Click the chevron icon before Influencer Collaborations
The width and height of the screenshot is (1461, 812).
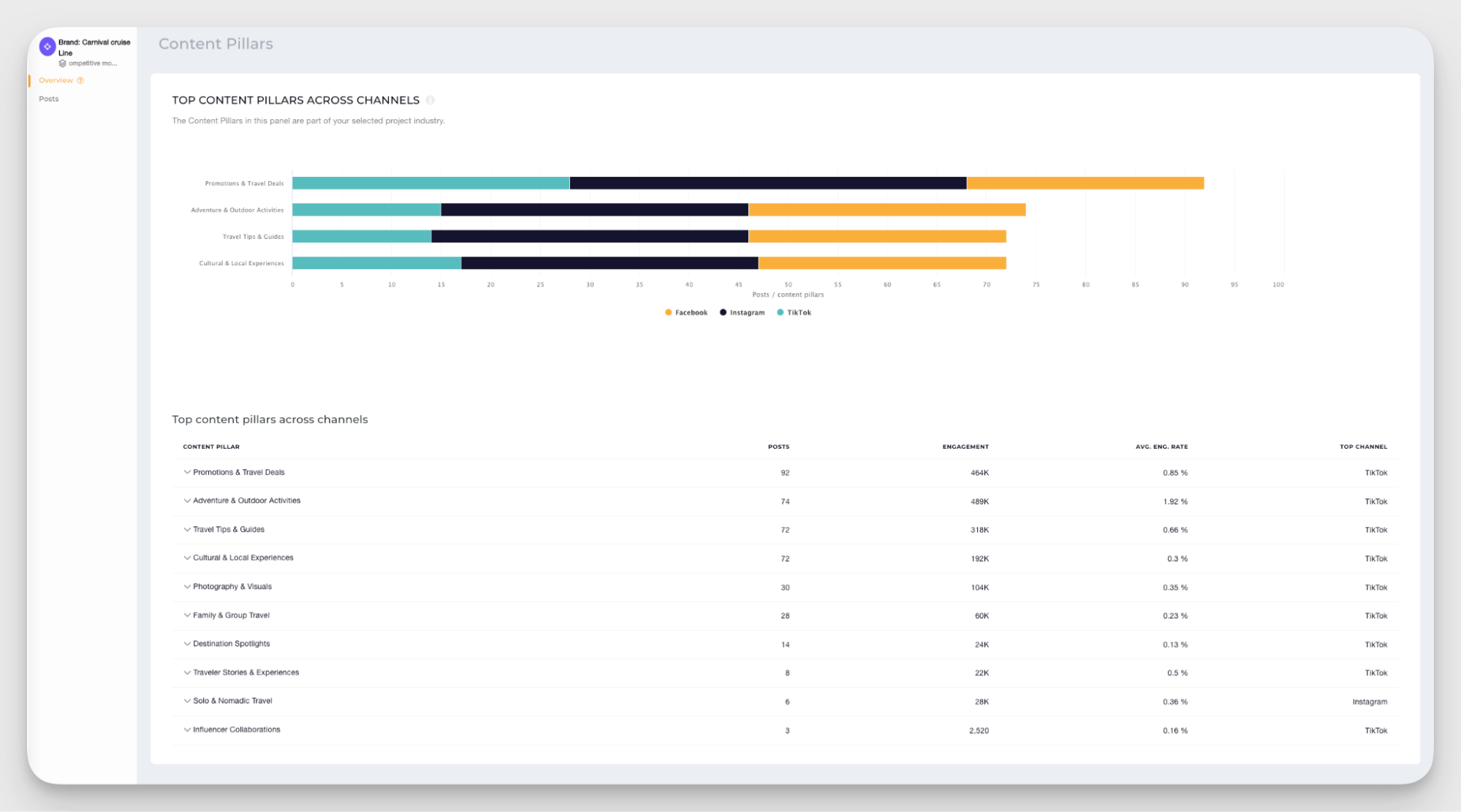tap(187, 729)
